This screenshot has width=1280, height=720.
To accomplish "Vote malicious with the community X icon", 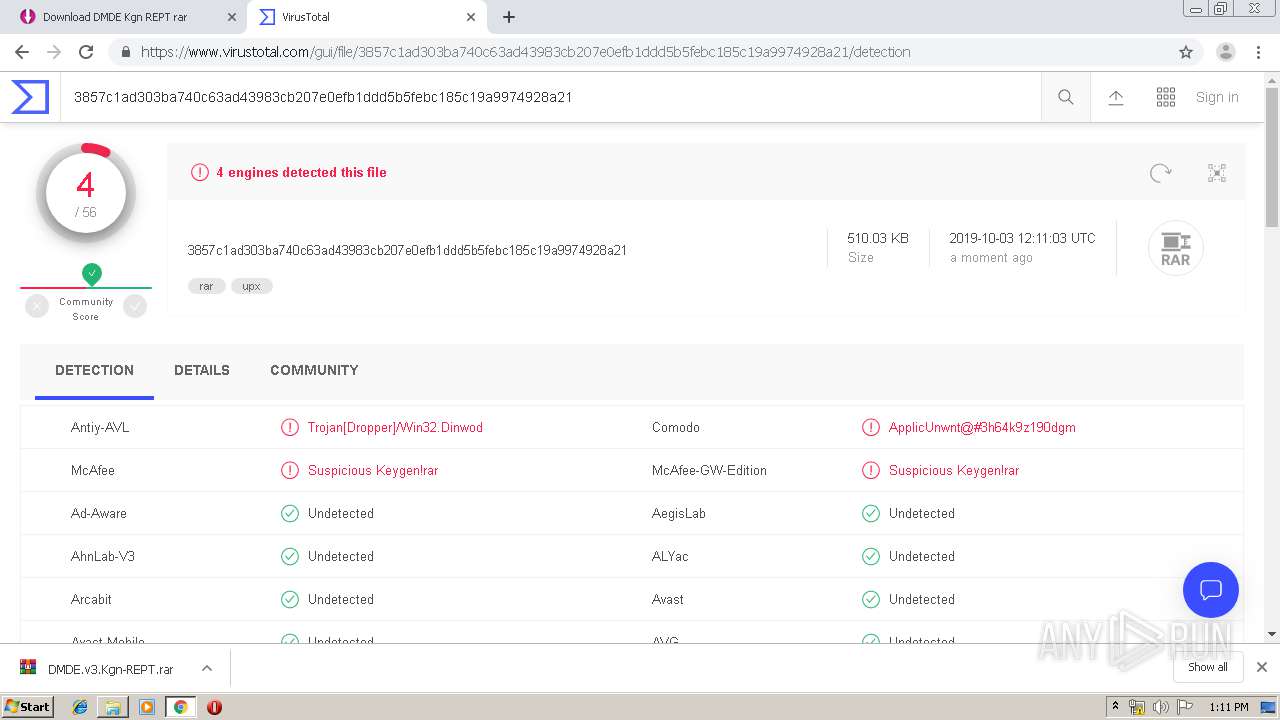I will click(37, 307).
